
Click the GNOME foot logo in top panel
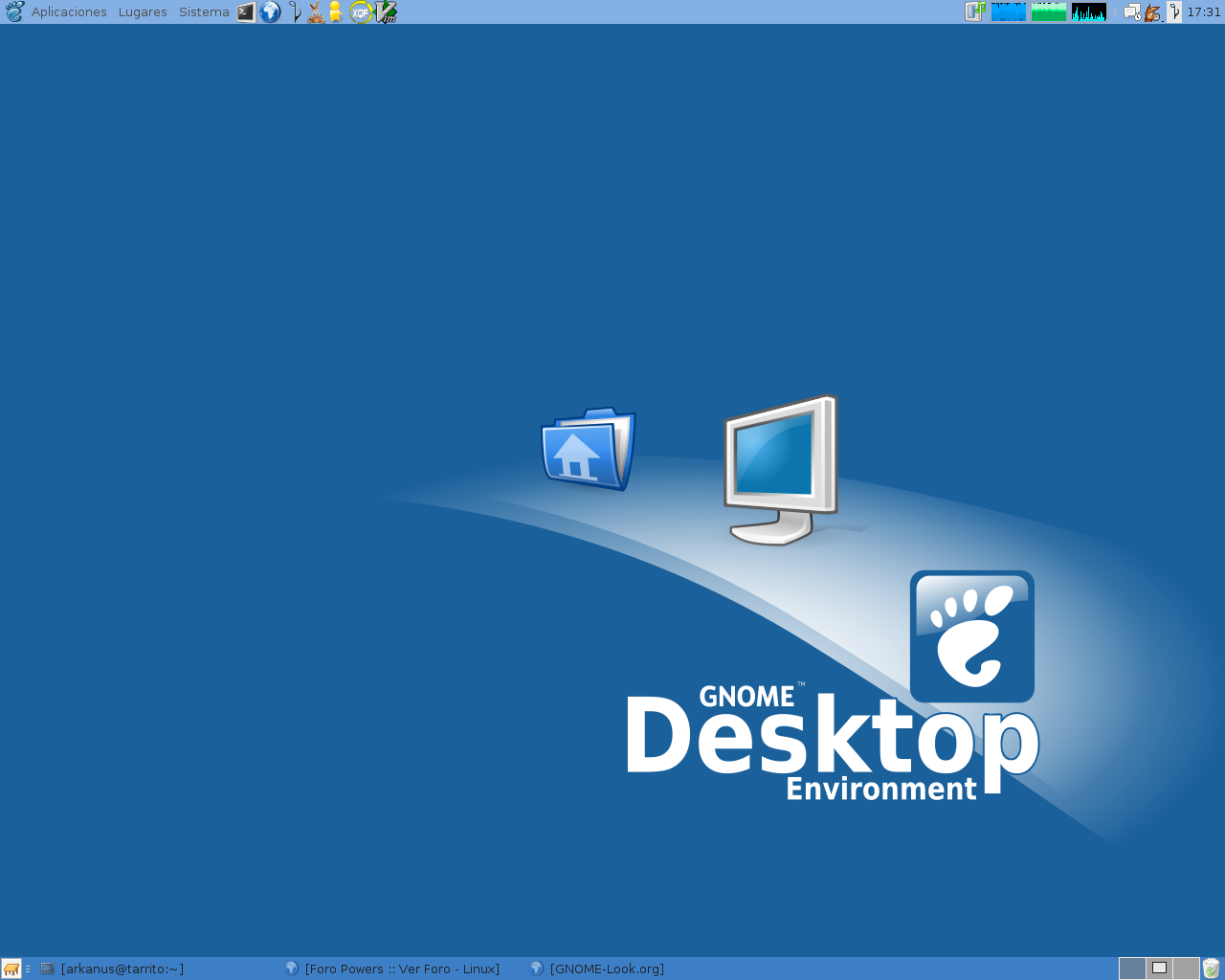point(13,11)
